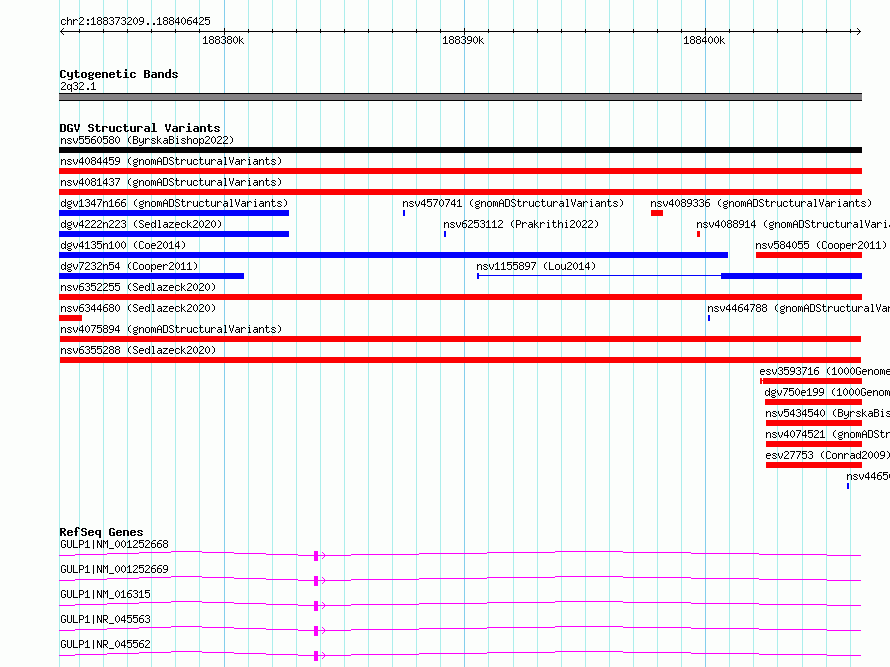Screen dimensions: 890x667
Task: Click the right arrow on the ruler
Action: [x=859, y=31]
